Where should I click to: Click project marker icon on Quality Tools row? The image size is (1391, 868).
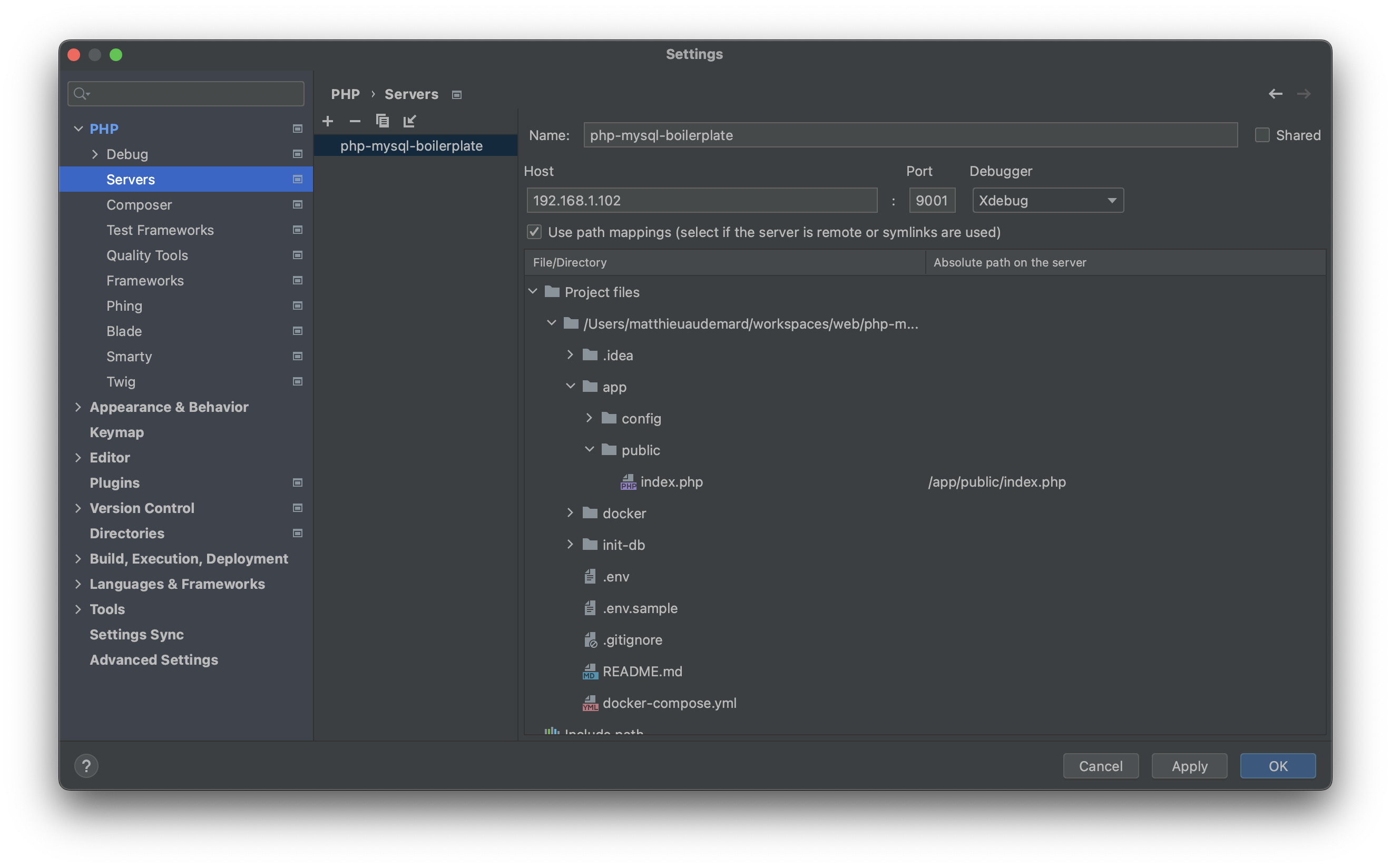pos(298,255)
